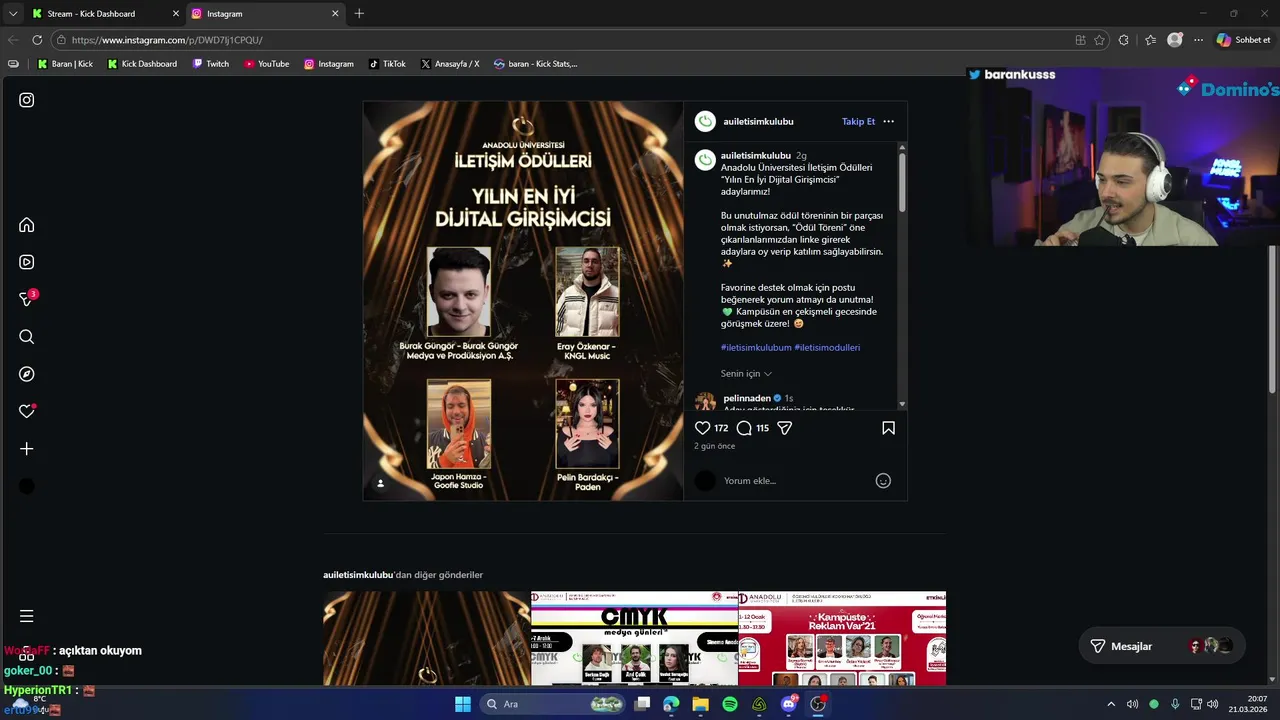This screenshot has width=1280, height=720.
Task: Open the browser extensions icon
Action: click(1124, 40)
